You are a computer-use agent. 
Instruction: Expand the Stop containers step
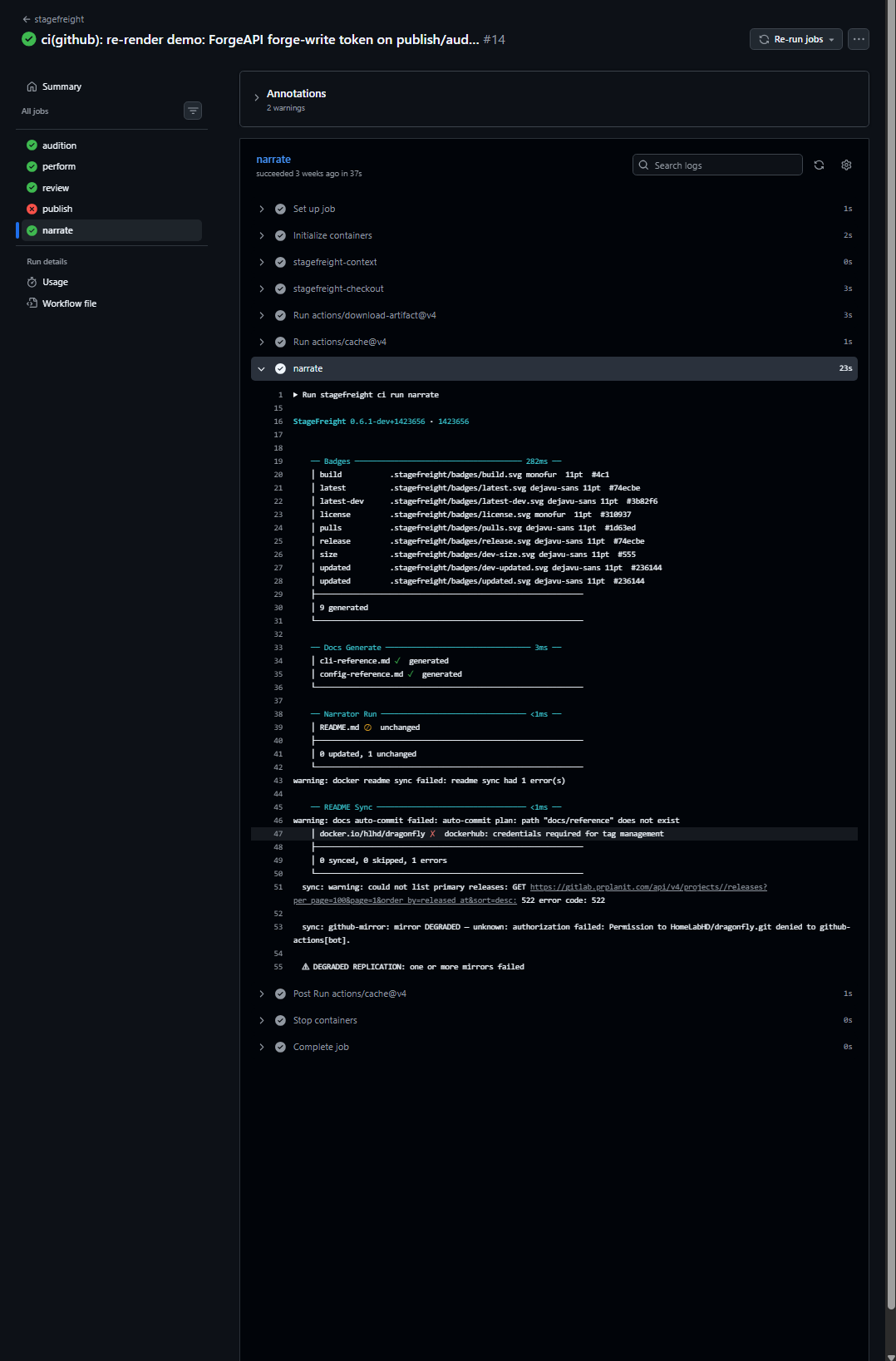554,1020
